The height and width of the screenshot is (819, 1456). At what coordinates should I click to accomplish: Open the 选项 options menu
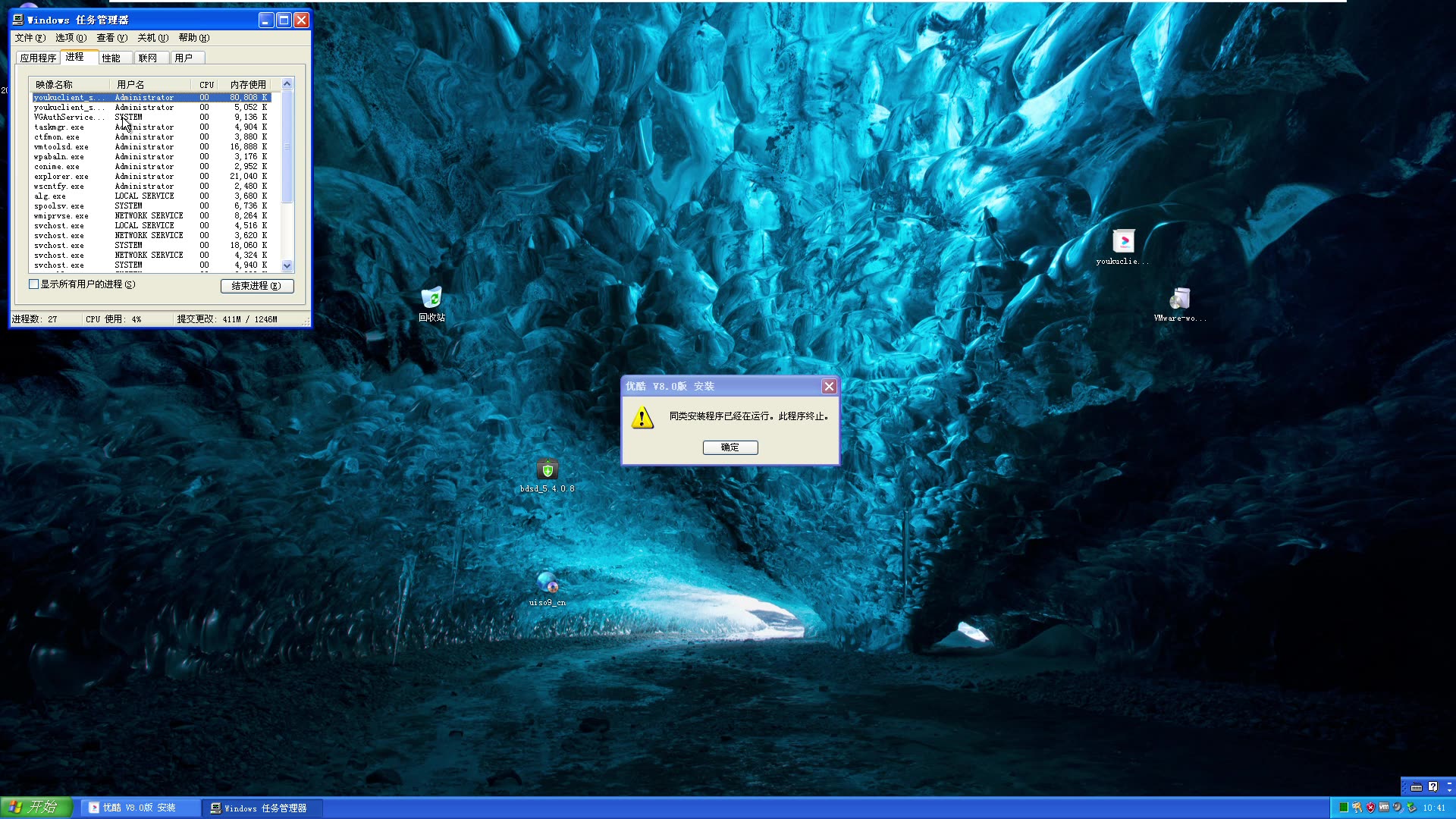(x=70, y=37)
